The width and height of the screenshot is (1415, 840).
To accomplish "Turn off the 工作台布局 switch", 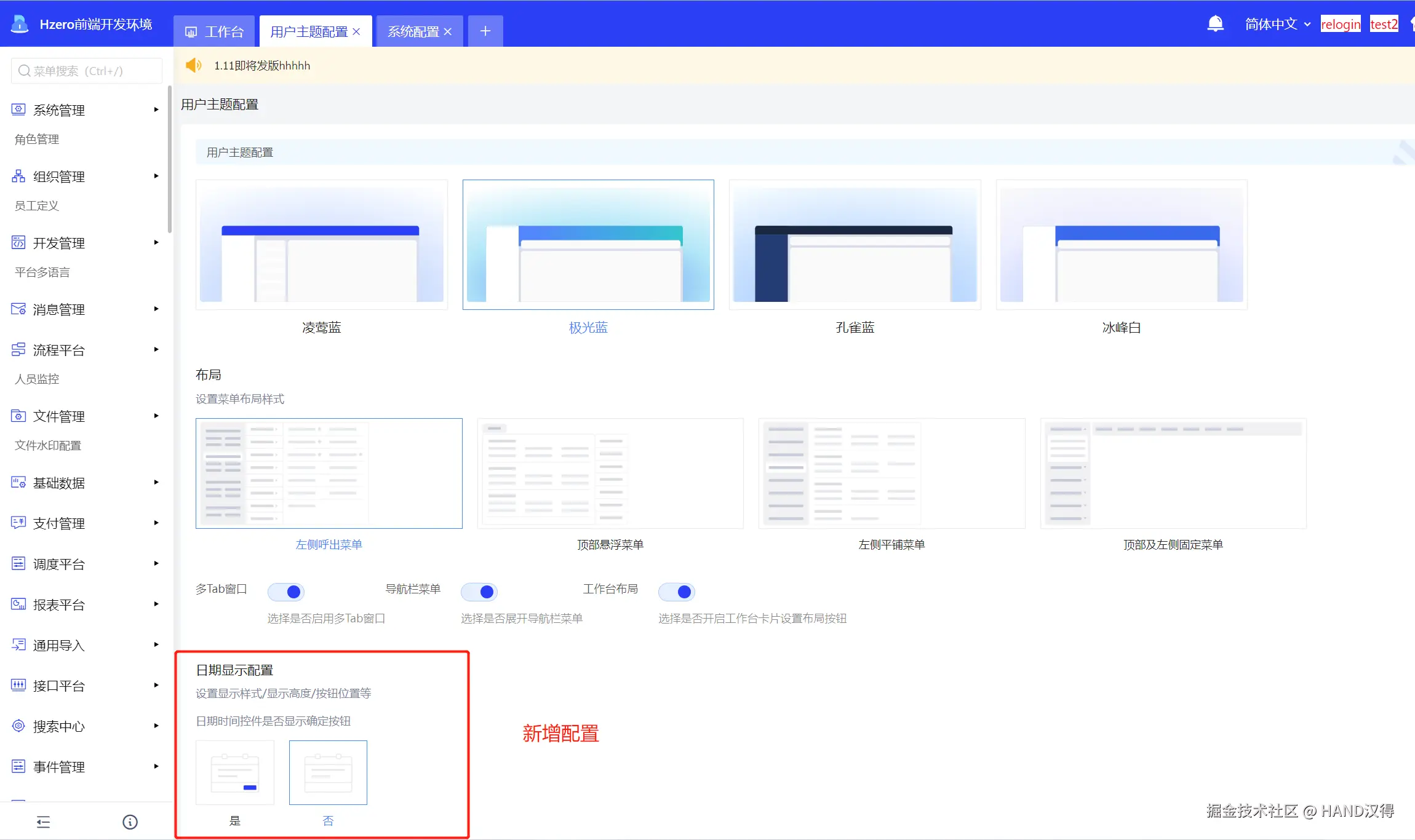I will point(677,592).
